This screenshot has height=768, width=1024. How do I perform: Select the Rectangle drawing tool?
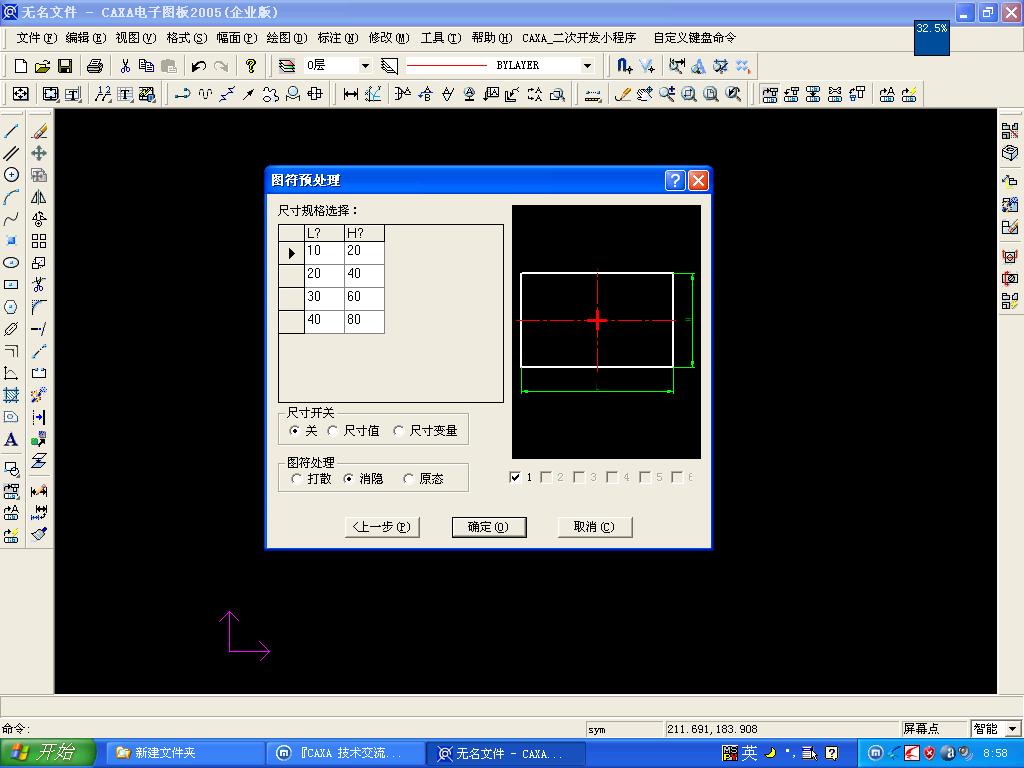pyautogui.click(x=11, y=285)
